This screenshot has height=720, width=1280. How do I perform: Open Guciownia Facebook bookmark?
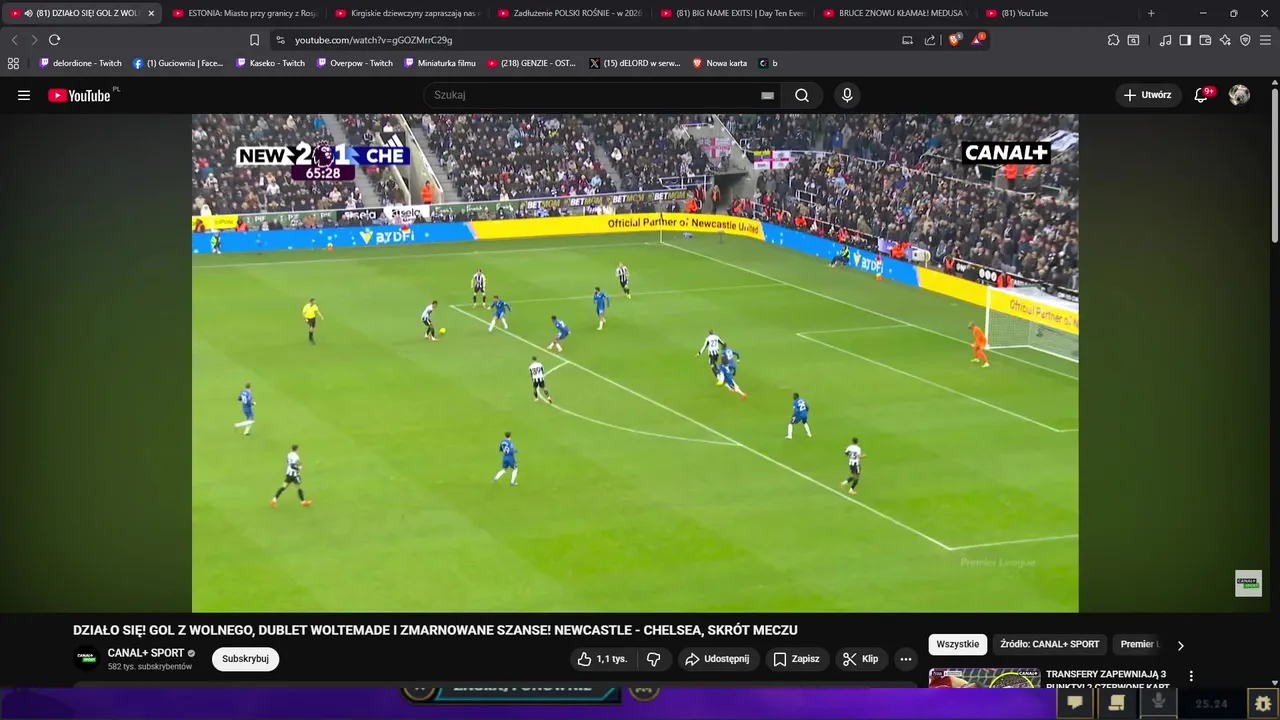(178, 63)
